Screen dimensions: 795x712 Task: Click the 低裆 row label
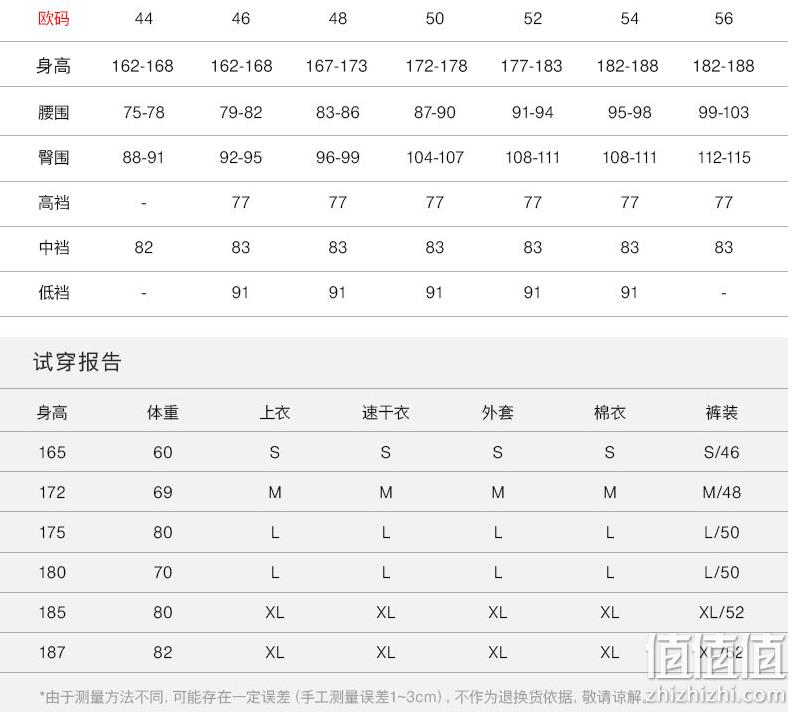coord(53,293)
